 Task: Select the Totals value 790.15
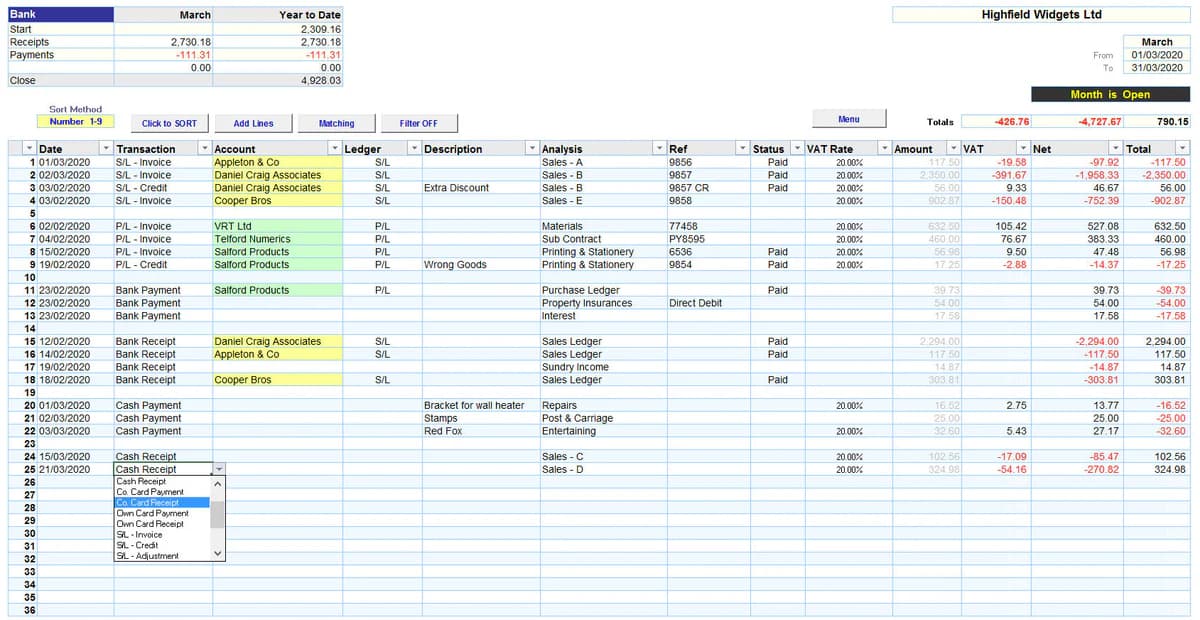[1158, 122]
